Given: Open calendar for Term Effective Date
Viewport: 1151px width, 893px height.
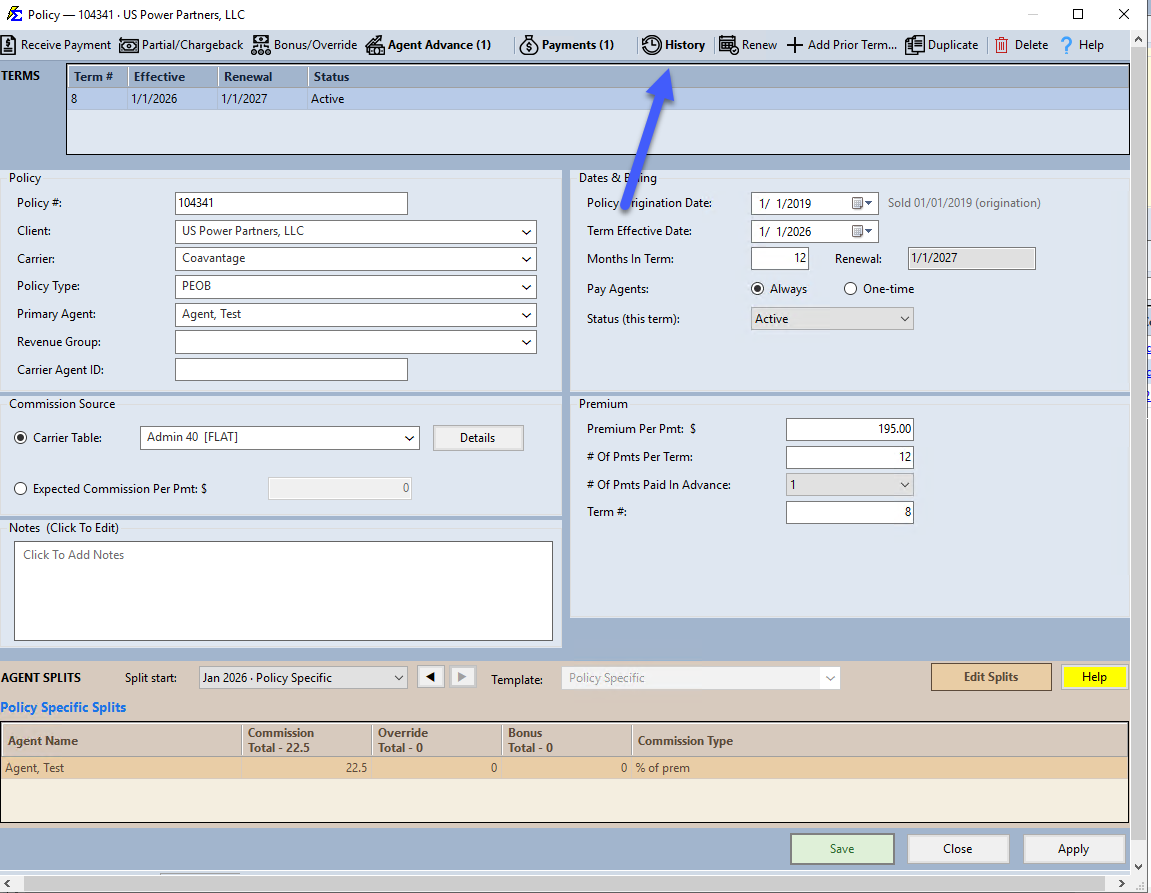Looking at the screenshot, I should [862, 231].
